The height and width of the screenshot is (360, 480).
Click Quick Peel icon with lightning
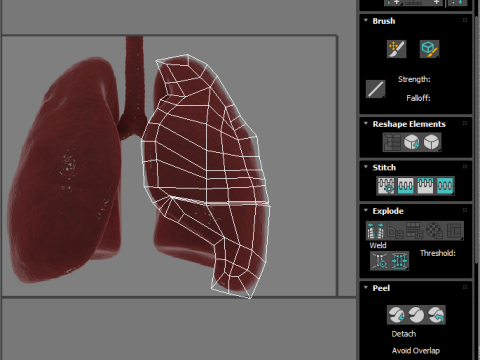pos(397,315)
